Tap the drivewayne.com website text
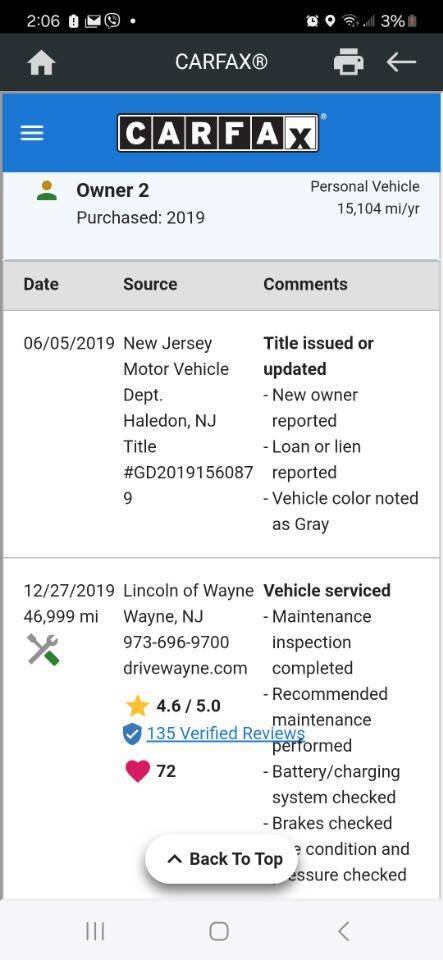 pyautogui.click(x=185, y=668)
